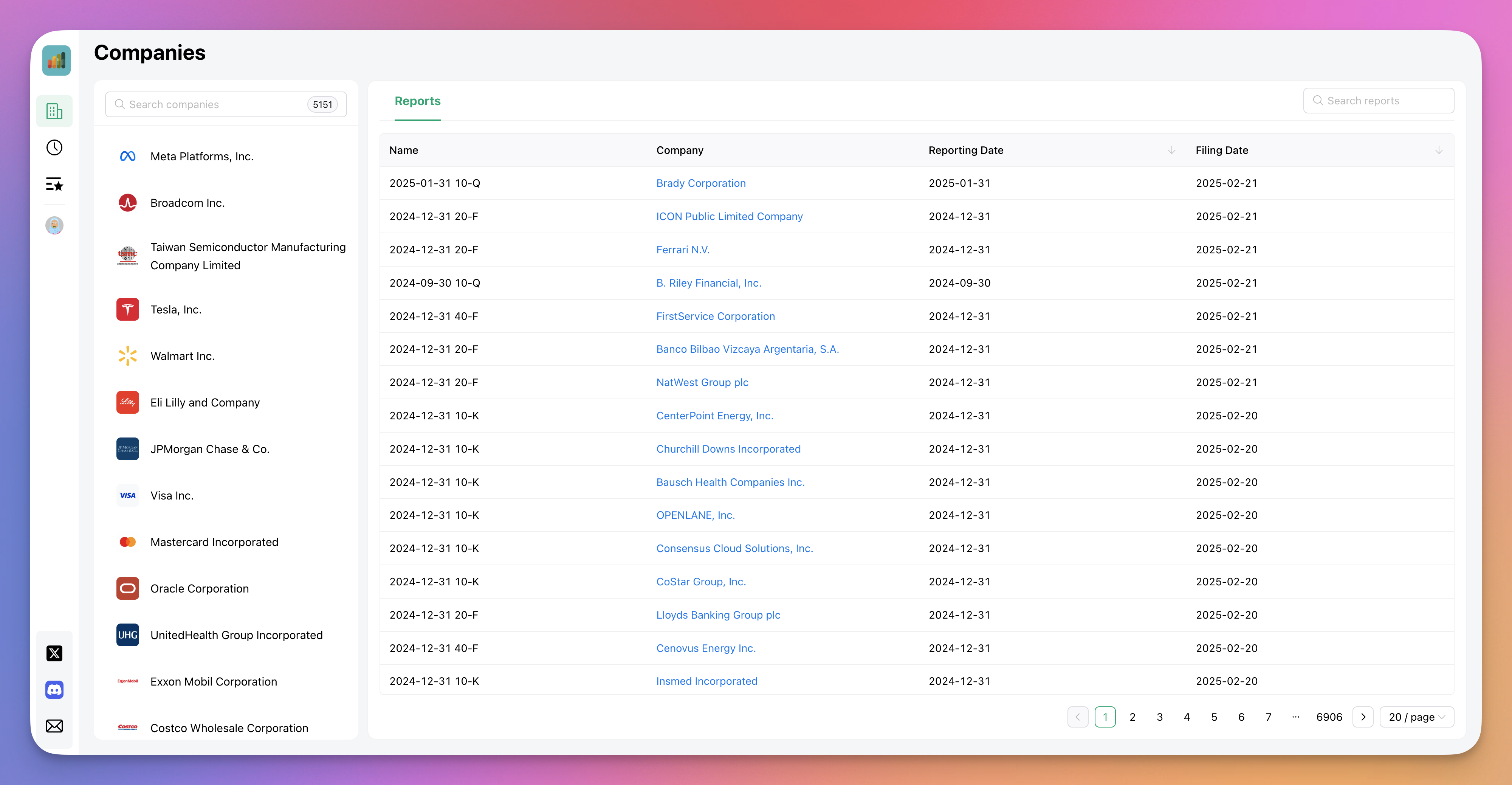Jump to next pages via ellipsis
Viewport: 1512px width, 785px height.
pyautogui.click(x=1295, y=717)
